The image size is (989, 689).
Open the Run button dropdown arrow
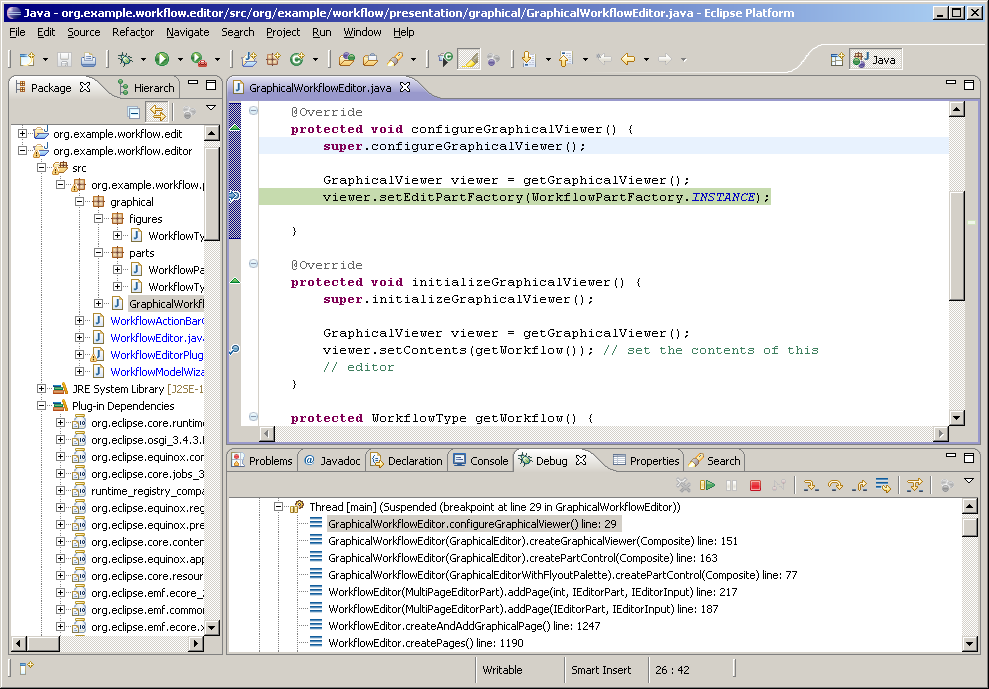(178, 60)
